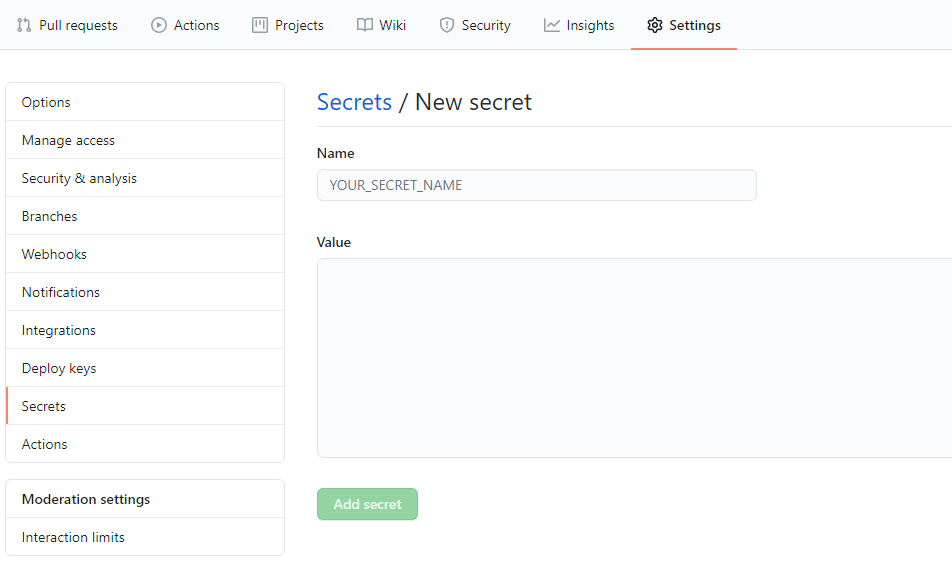Open the Pull requests tab
The height and width of the screenshot is (572, 952).
[x=78, y=26]
